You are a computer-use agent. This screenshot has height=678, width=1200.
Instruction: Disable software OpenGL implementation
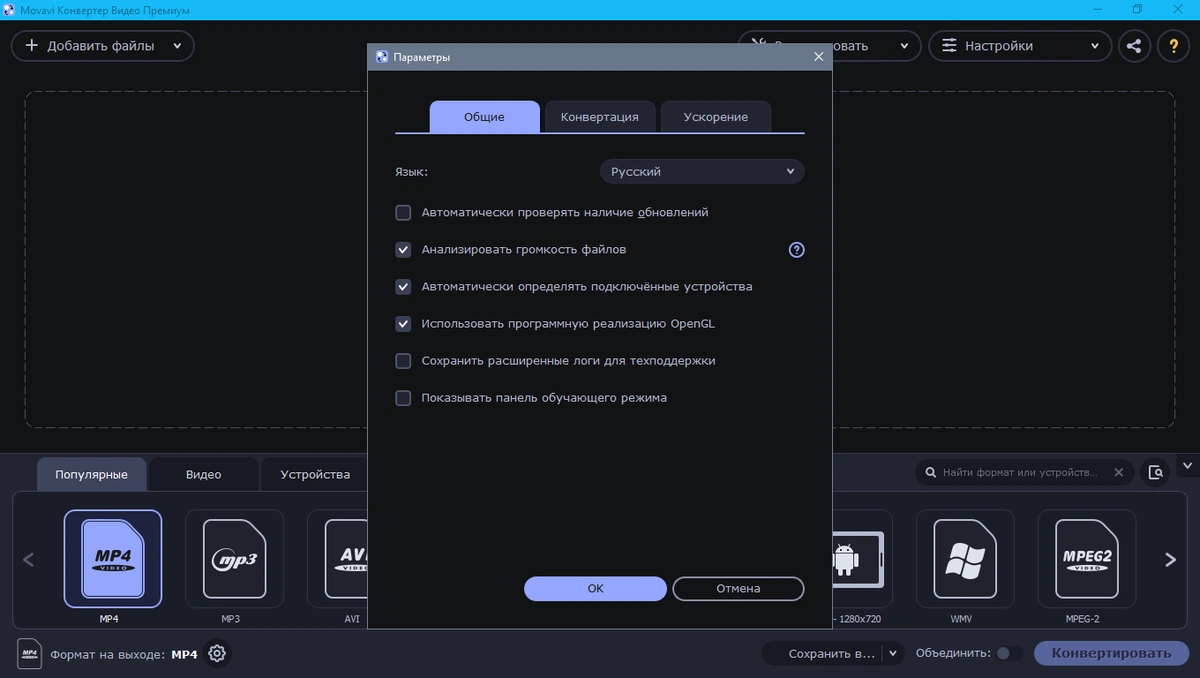[x=403, y=324]
